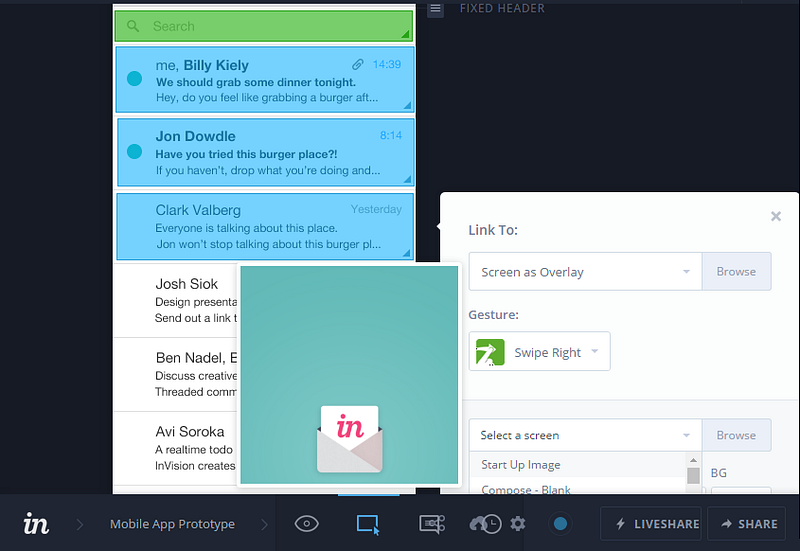Open comment mode icon
This screenshot has width=800, height=551.
(432, 524)
